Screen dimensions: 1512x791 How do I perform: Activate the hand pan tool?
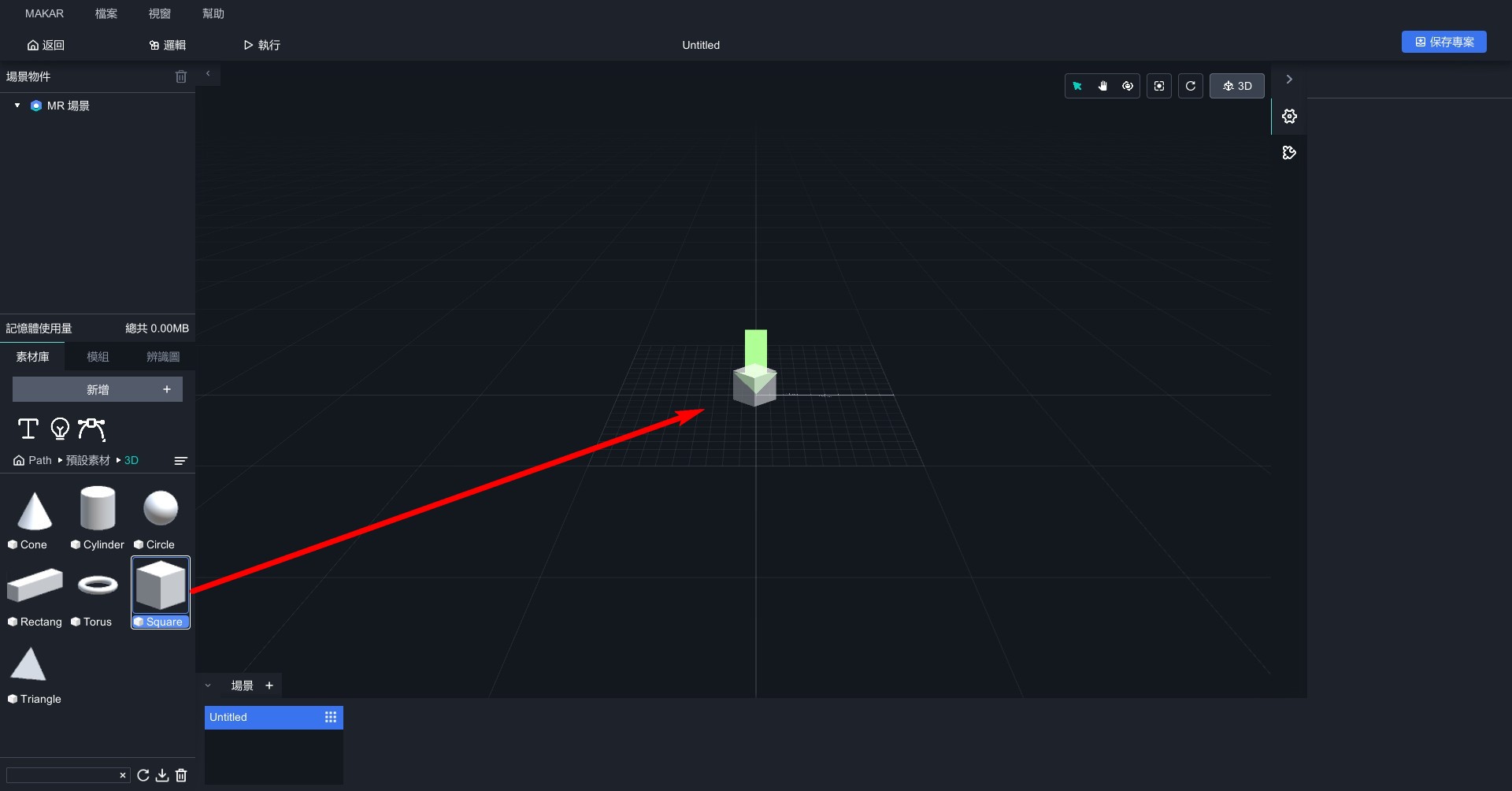click(x=1102, y=86)
